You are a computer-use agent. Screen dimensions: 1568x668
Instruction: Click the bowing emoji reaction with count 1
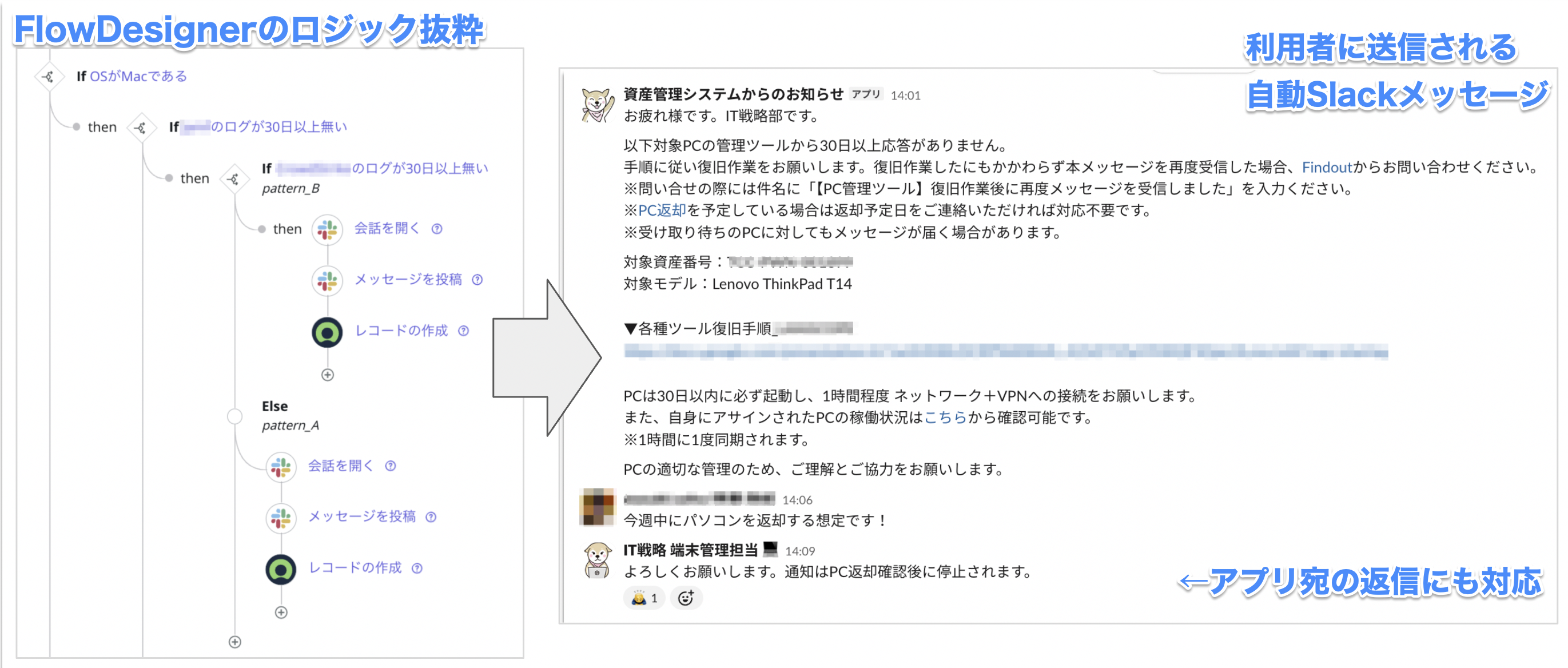tap(644, 598)
